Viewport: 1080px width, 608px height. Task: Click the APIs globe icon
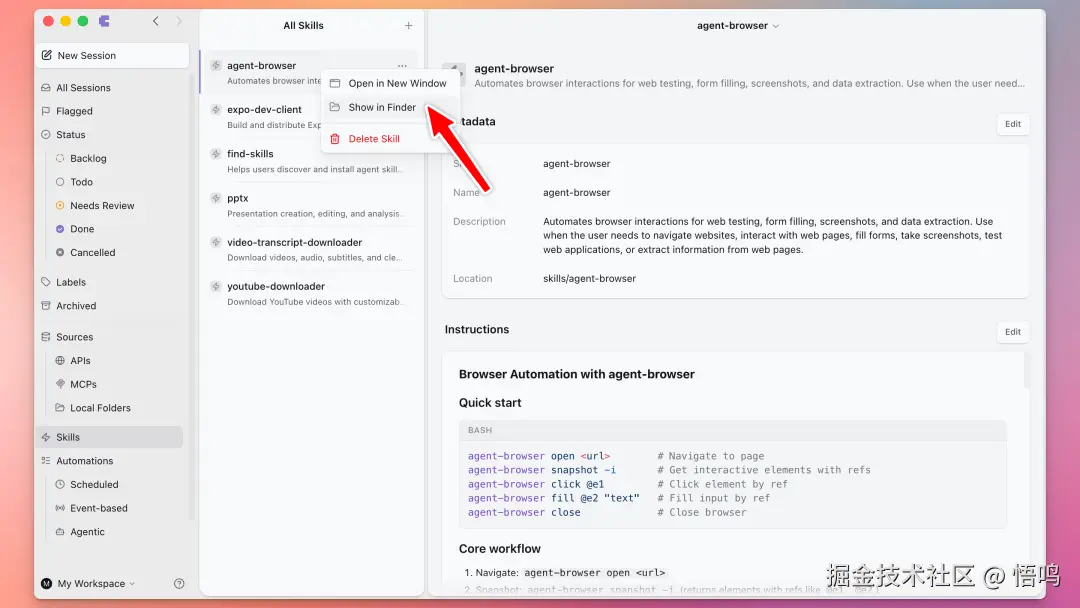click(60, 360)
